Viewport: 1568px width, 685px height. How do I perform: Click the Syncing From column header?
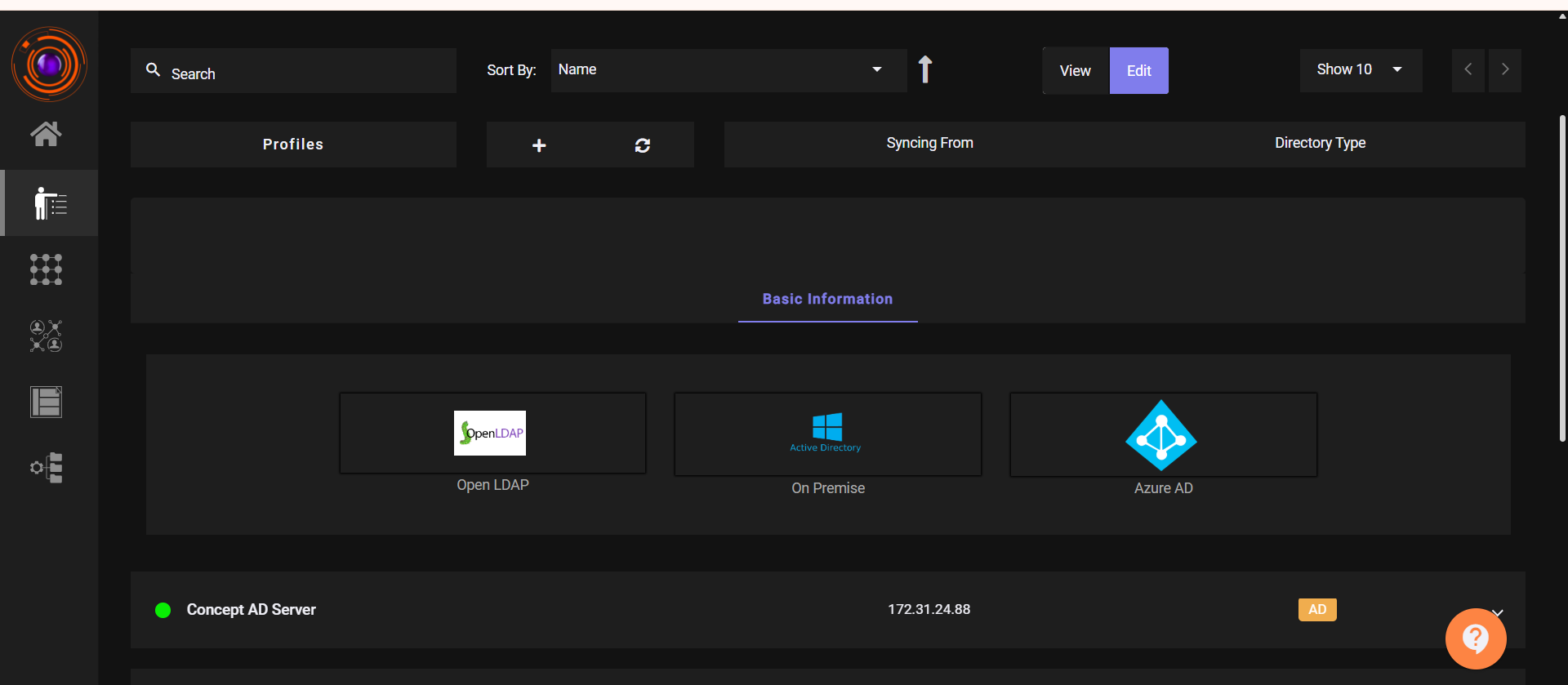point(929,143)
